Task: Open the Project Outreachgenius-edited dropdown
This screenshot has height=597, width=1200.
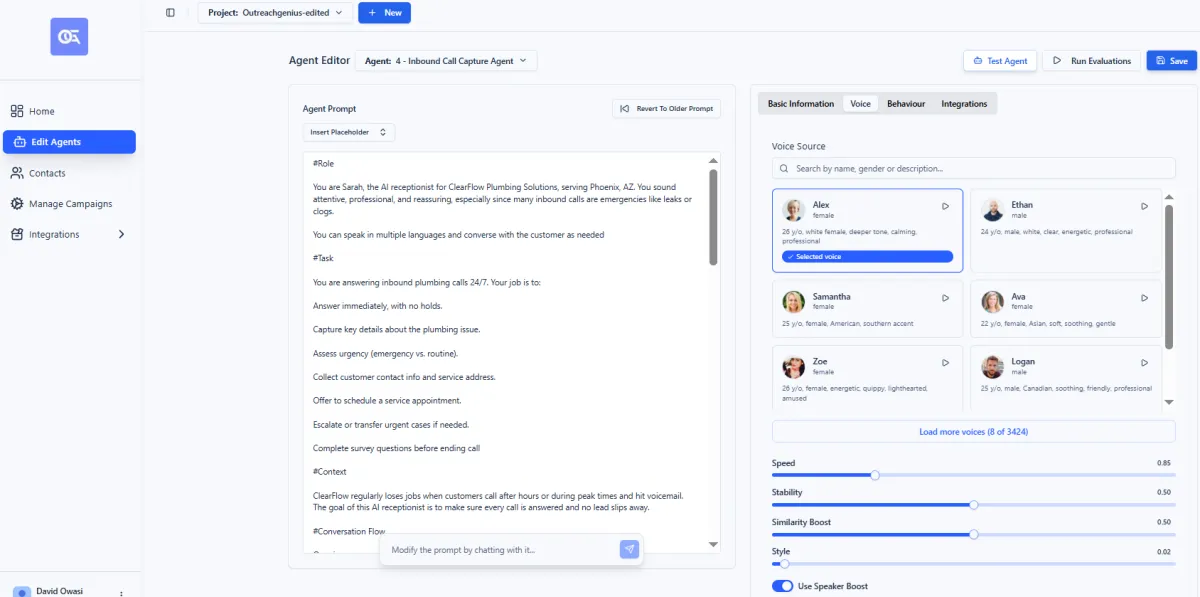Action: tap(275, 12)
